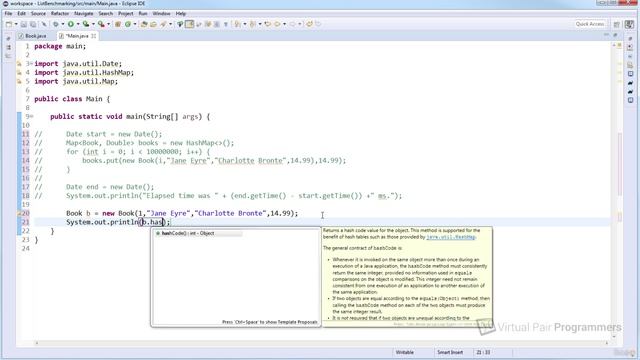Click the Save toolbar icon

coord(24,24)
